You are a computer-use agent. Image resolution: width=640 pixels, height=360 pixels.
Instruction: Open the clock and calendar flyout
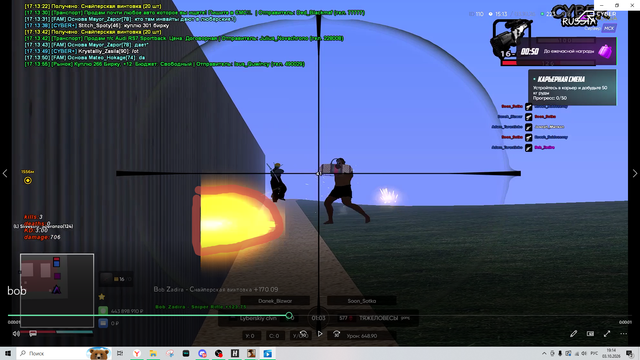(x=611, y=353)
